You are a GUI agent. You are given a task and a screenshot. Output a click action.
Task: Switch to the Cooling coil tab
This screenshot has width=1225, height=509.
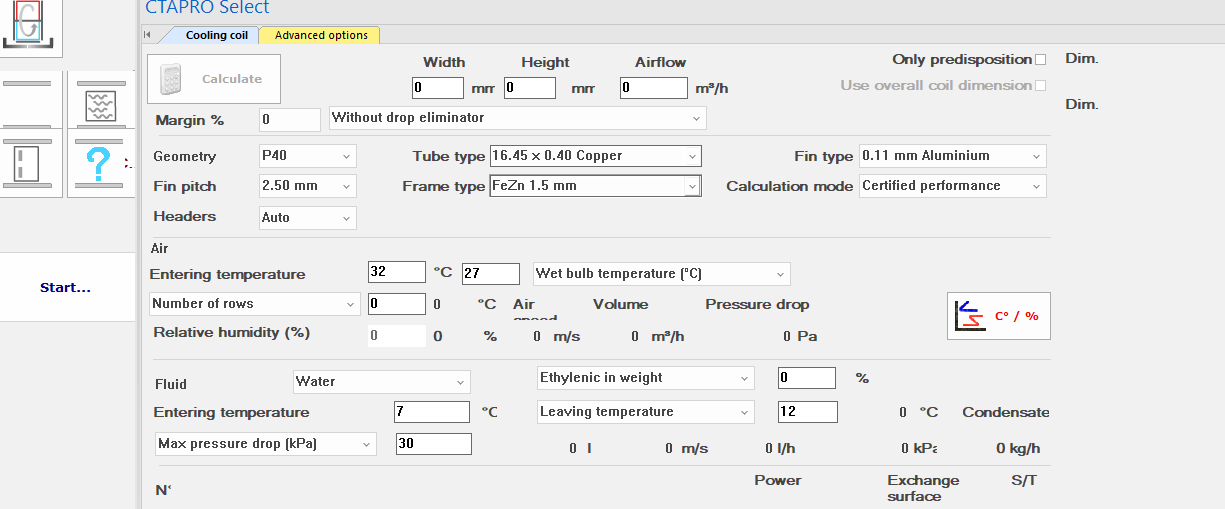tap(215, 35)
